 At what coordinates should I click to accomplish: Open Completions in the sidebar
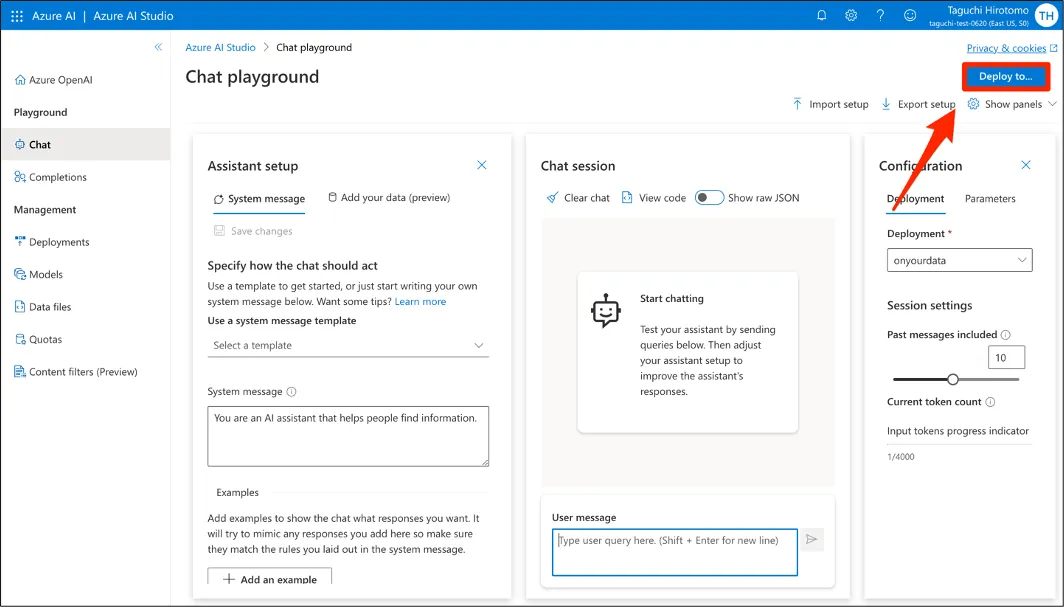point(57,177)
